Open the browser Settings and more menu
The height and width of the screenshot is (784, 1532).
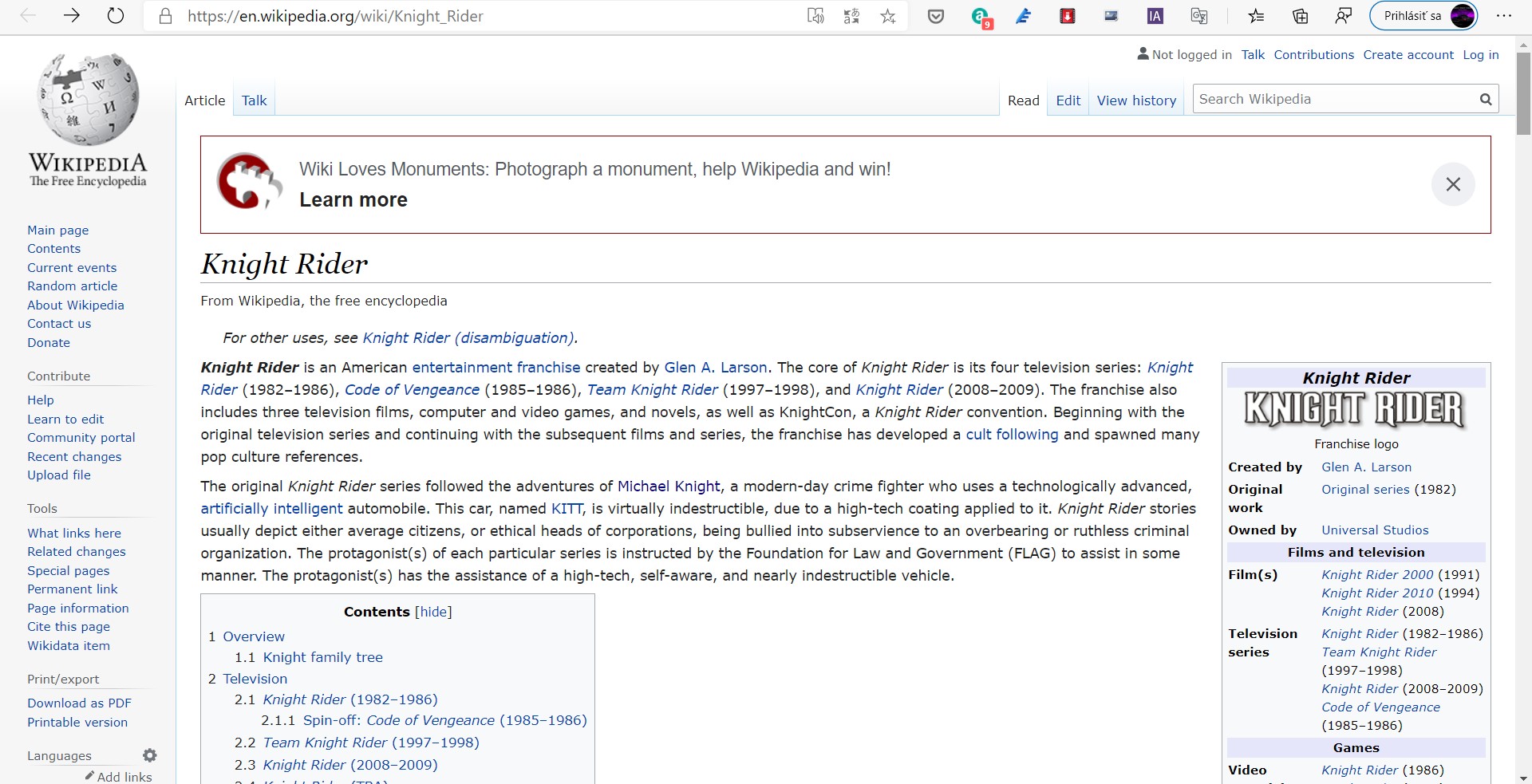click(1504, 16)
